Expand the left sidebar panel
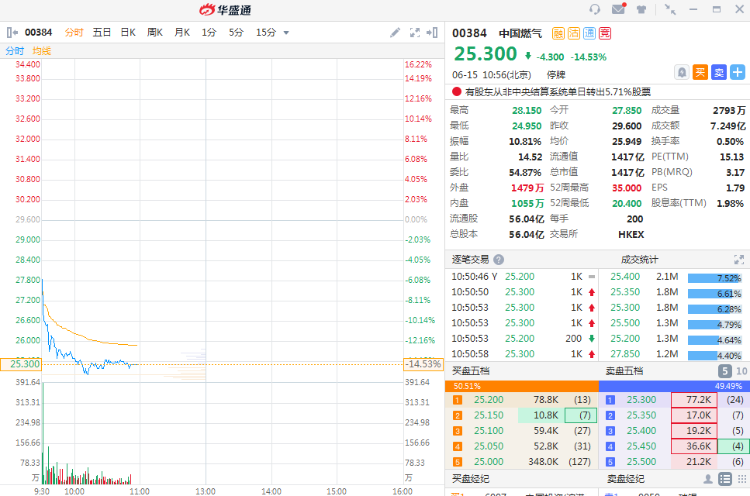This screenshot has width=750, height=496. point(12,32)
